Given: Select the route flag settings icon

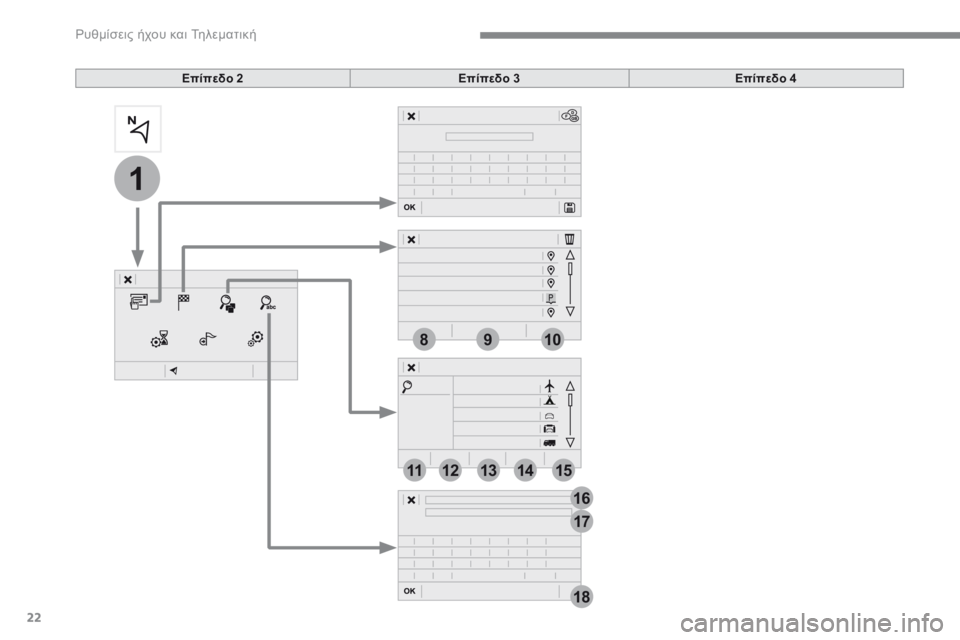Looking at the screenshot, I should (207, 339).
